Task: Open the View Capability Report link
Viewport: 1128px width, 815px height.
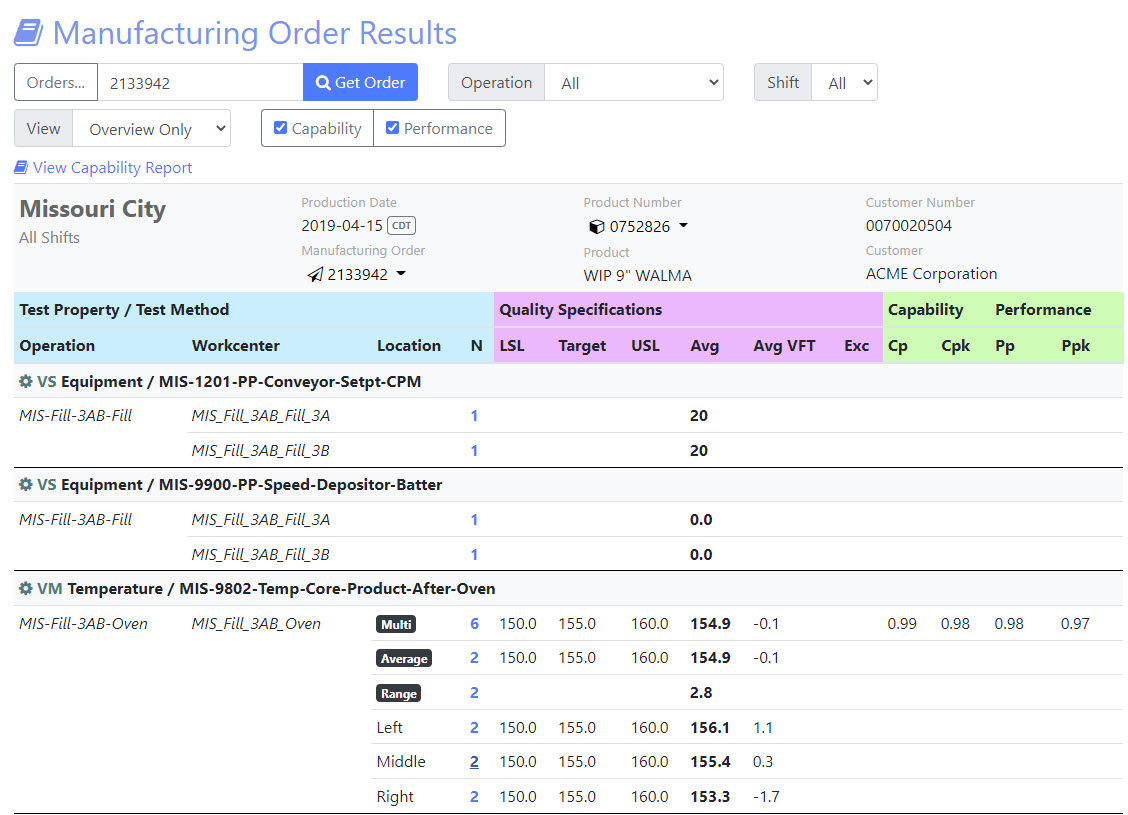Action: (112, 168)
